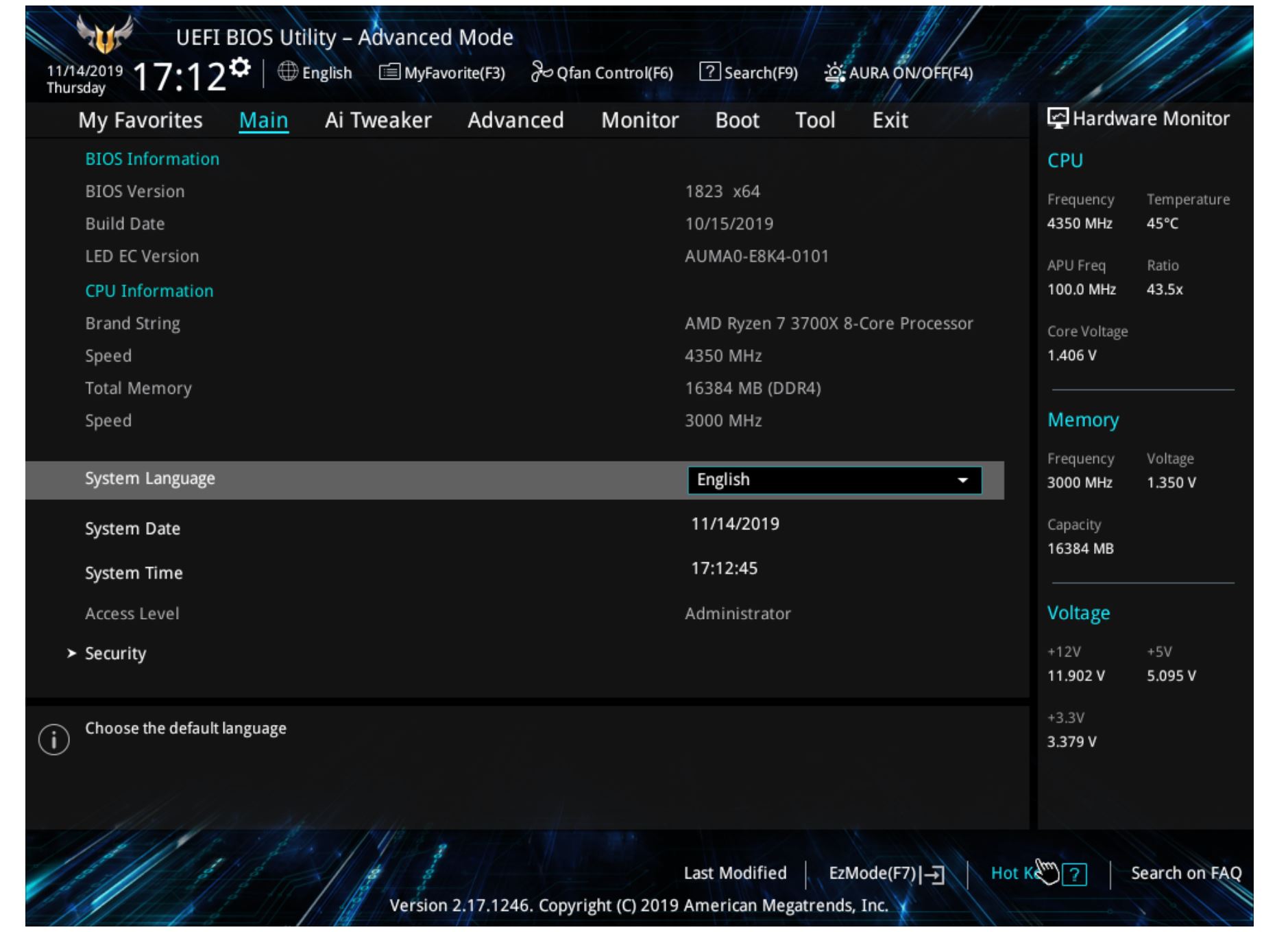Open Search(F9)
1288x932 pixels.
coord(749,73)
